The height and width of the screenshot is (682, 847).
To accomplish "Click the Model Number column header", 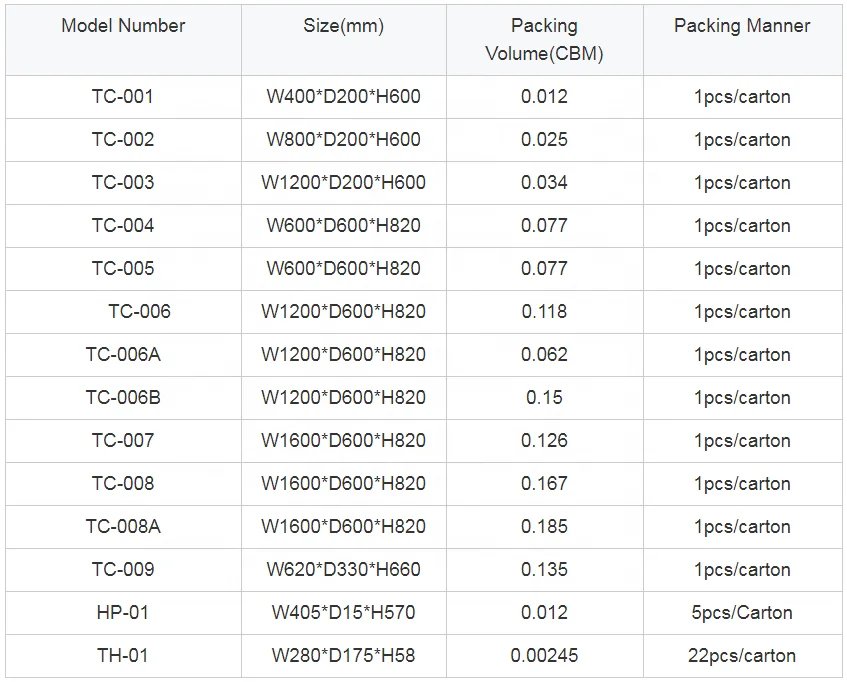I will click(x=123, y=26).
